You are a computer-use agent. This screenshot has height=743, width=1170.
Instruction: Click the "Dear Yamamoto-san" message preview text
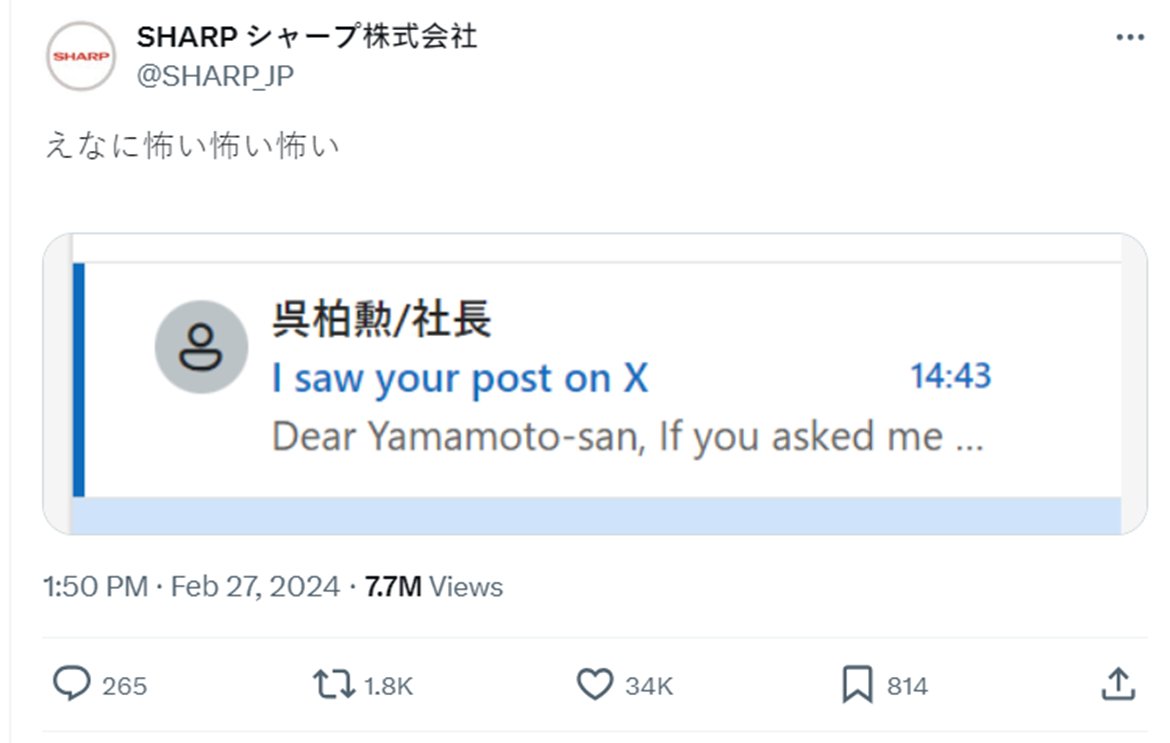click(x=626, y=437)
